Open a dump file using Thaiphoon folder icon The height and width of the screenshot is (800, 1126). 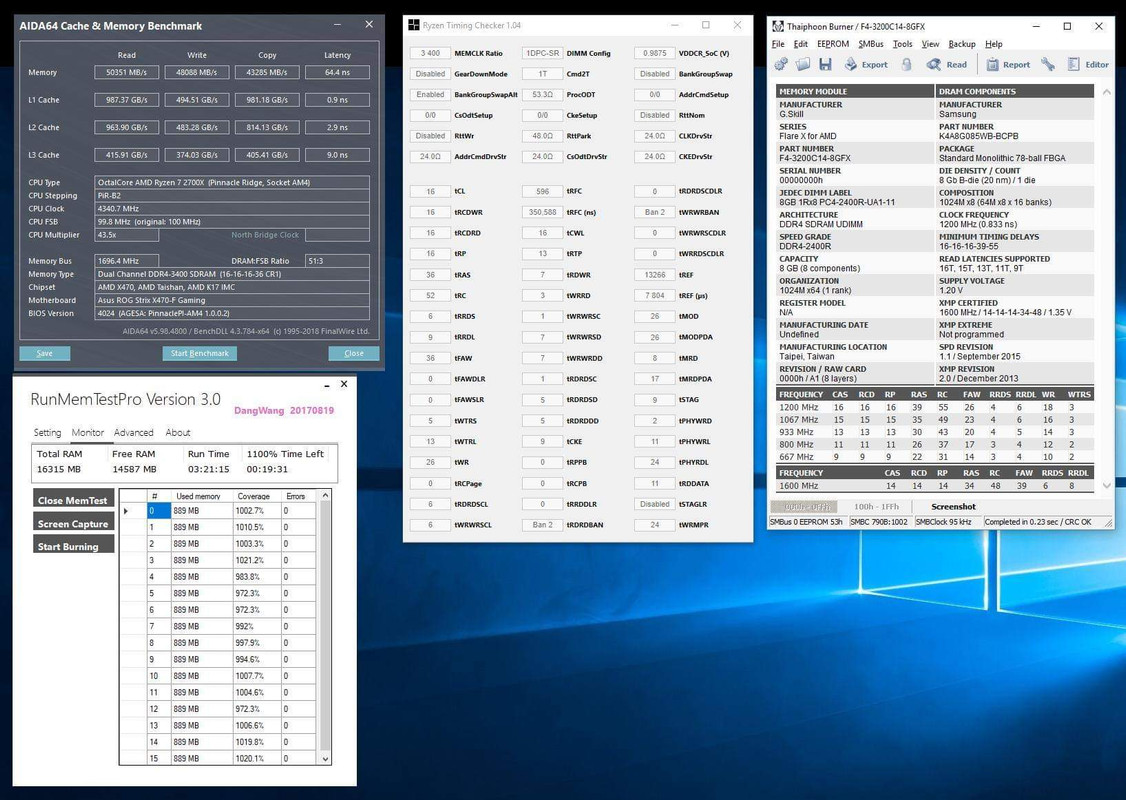pos(803,65)
